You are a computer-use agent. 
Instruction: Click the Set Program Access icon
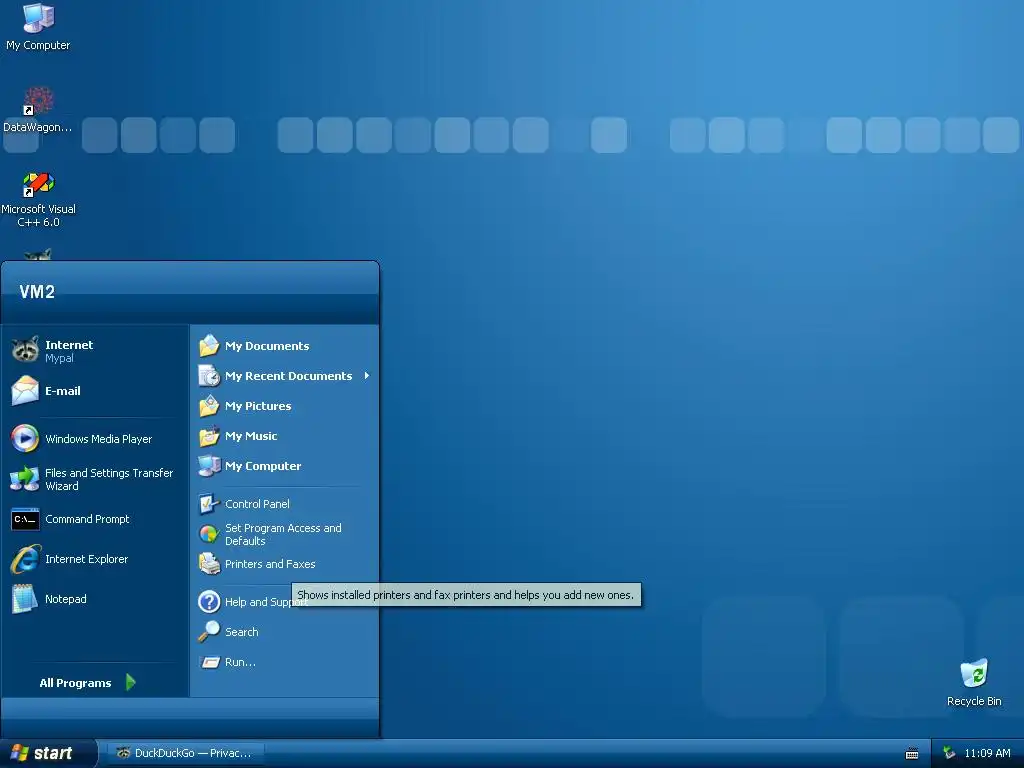coord(209,534)
